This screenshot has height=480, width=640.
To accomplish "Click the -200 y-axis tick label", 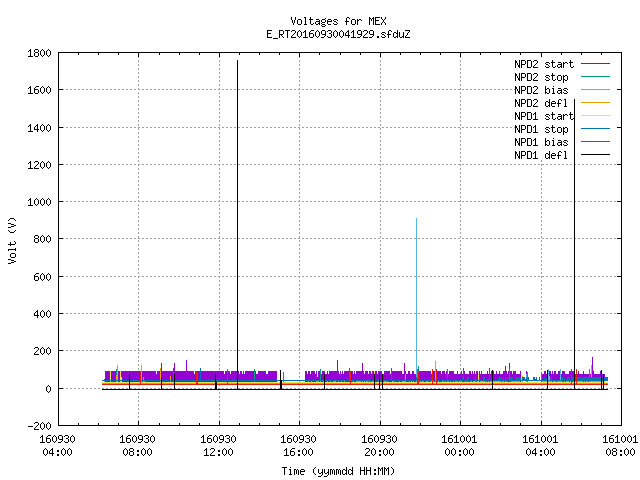I will click(39, 426).
